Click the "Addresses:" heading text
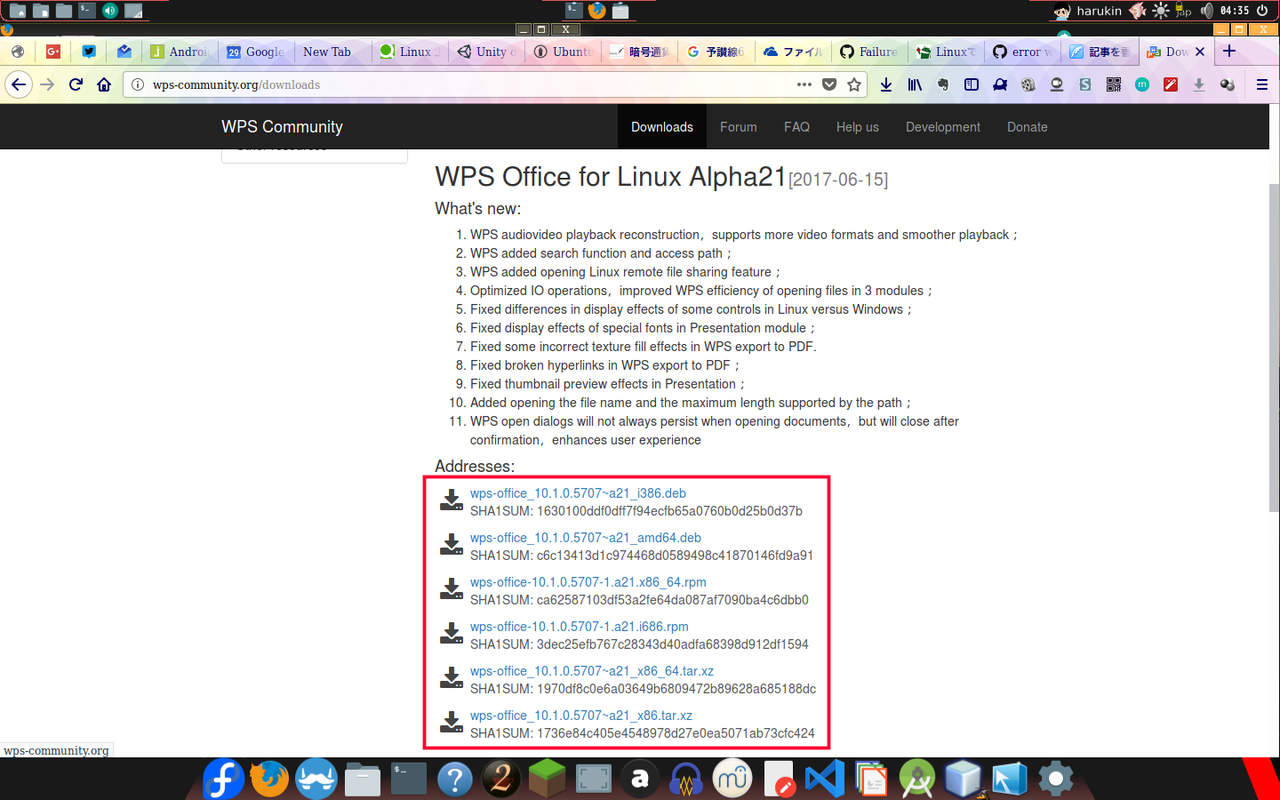This screenshot has width=1280, height=800. point(475,466)
